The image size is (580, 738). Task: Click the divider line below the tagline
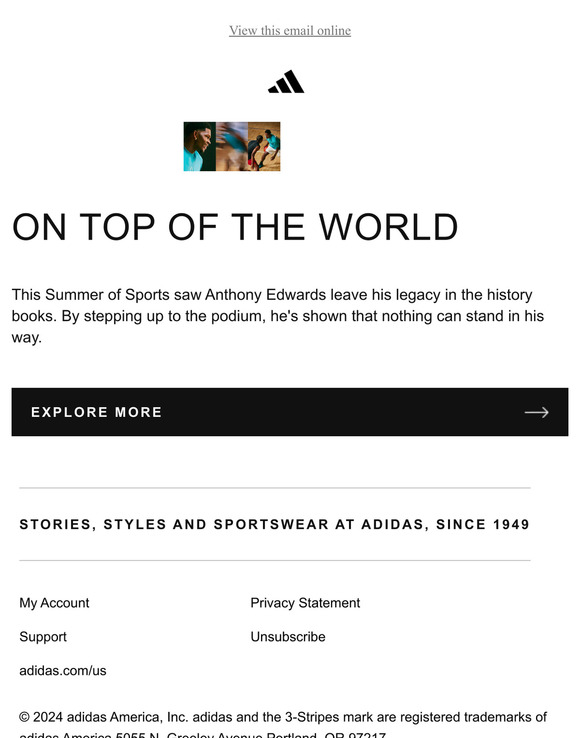275,561
